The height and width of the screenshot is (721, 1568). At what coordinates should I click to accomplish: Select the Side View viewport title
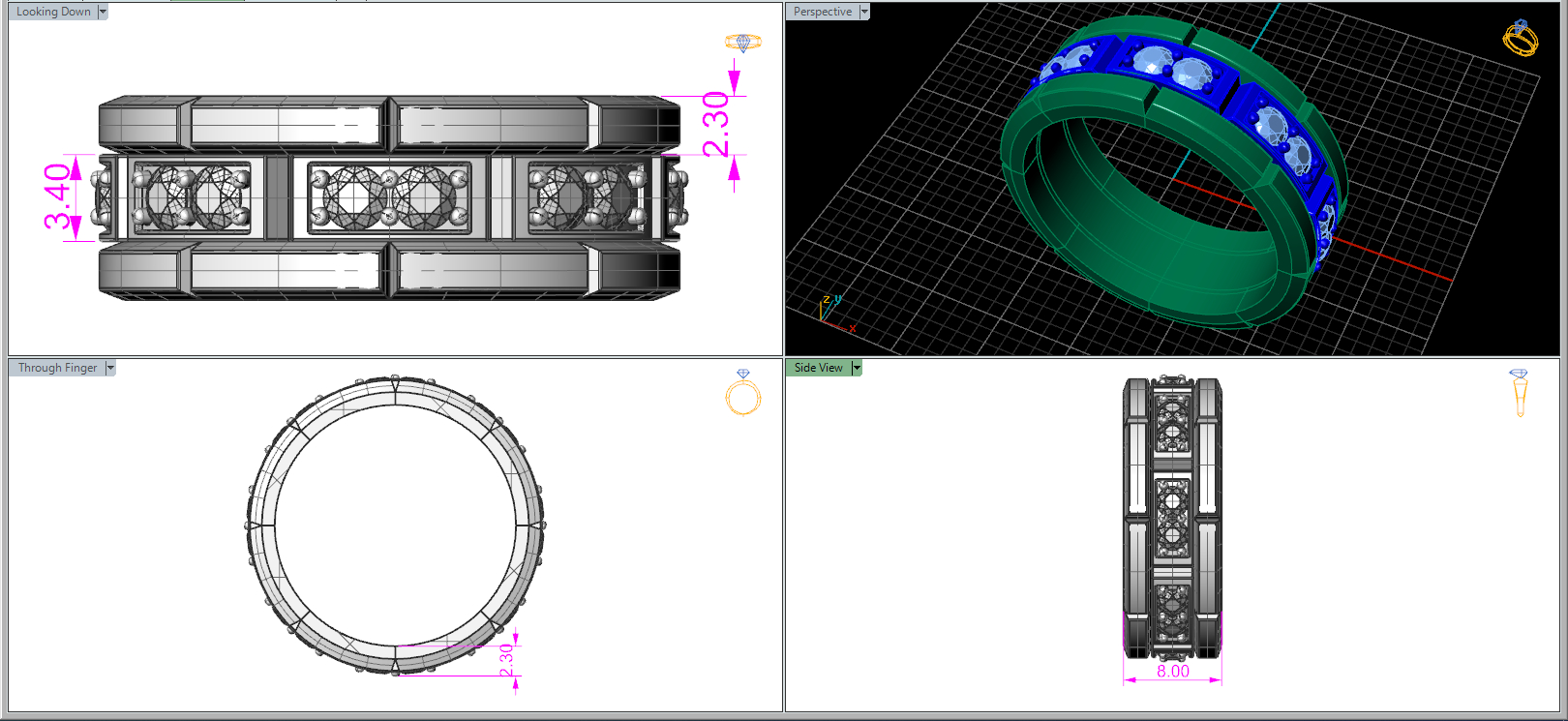click(x=819, y=368)
